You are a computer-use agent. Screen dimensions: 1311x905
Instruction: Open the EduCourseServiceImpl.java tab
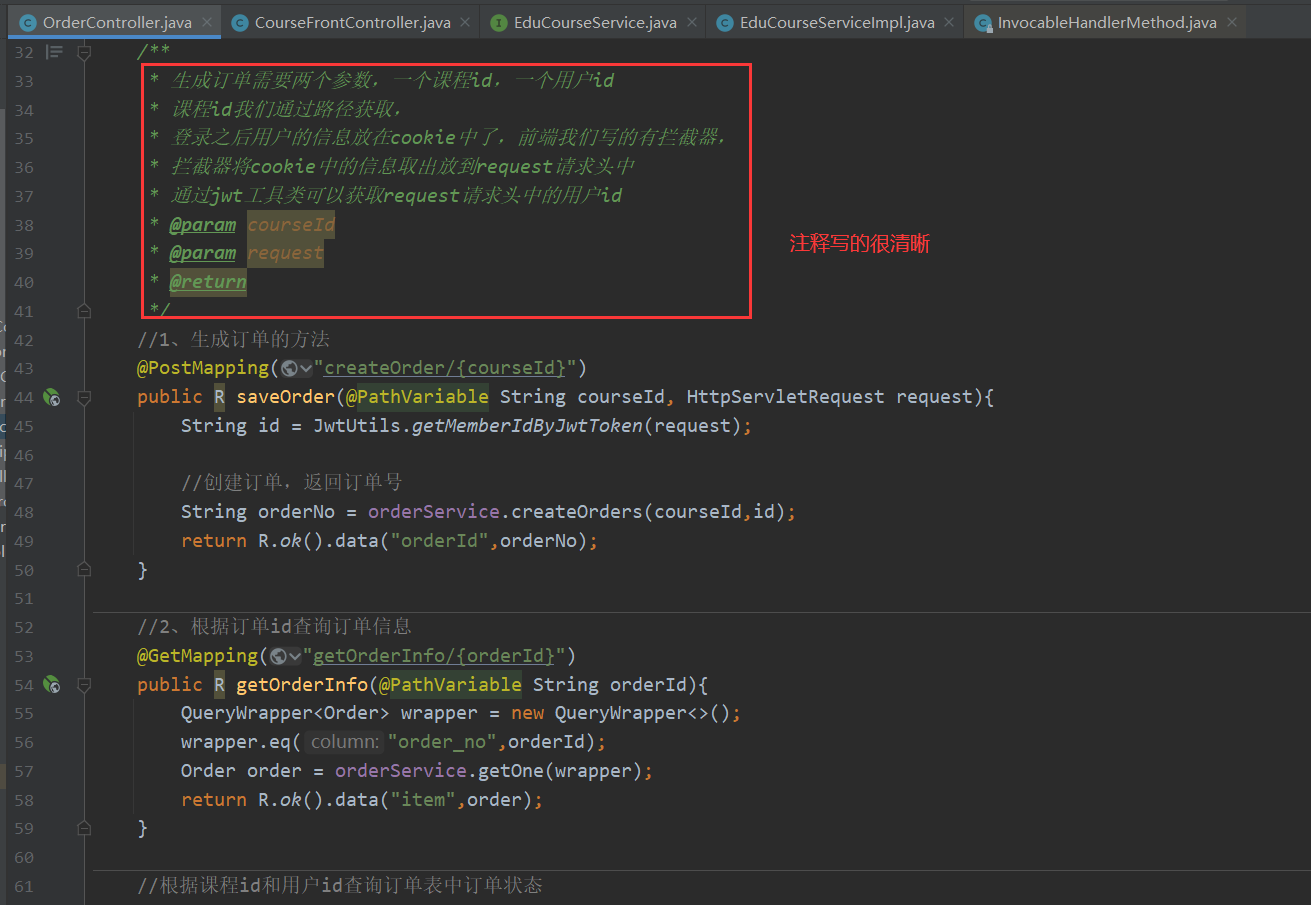(x=836, y=22)
